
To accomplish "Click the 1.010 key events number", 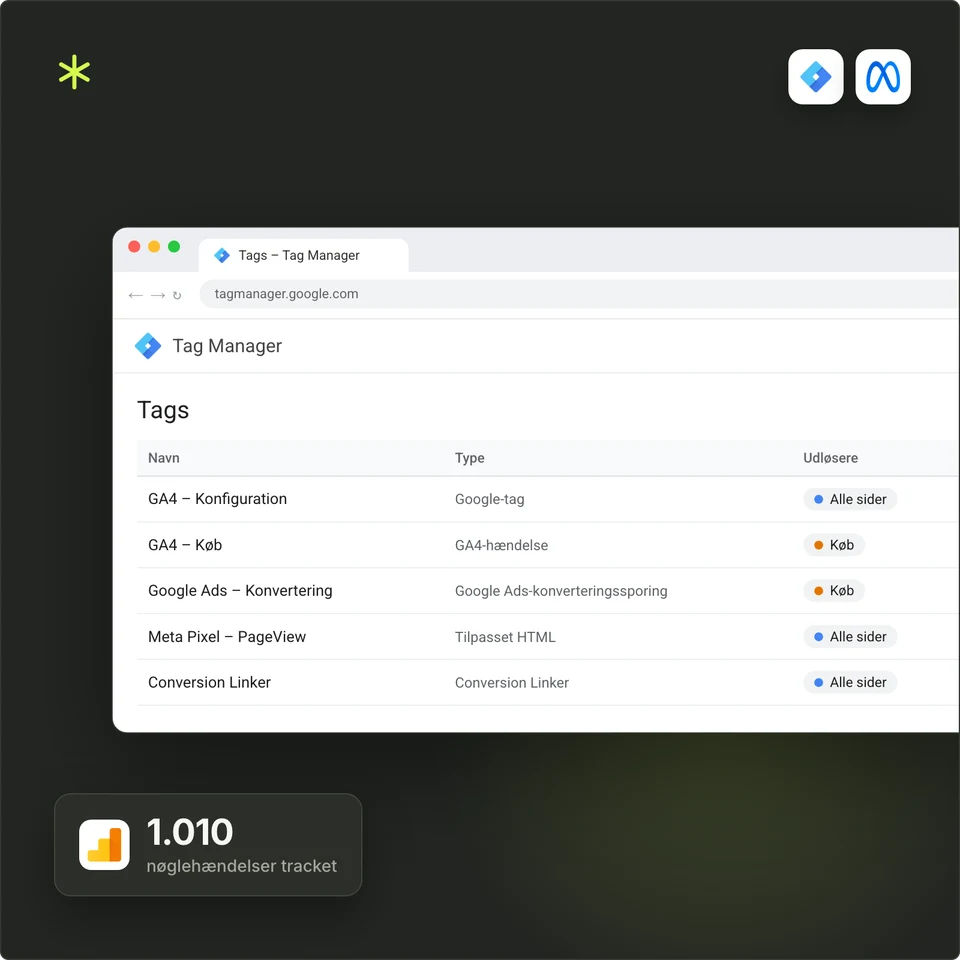I will 190,832.
